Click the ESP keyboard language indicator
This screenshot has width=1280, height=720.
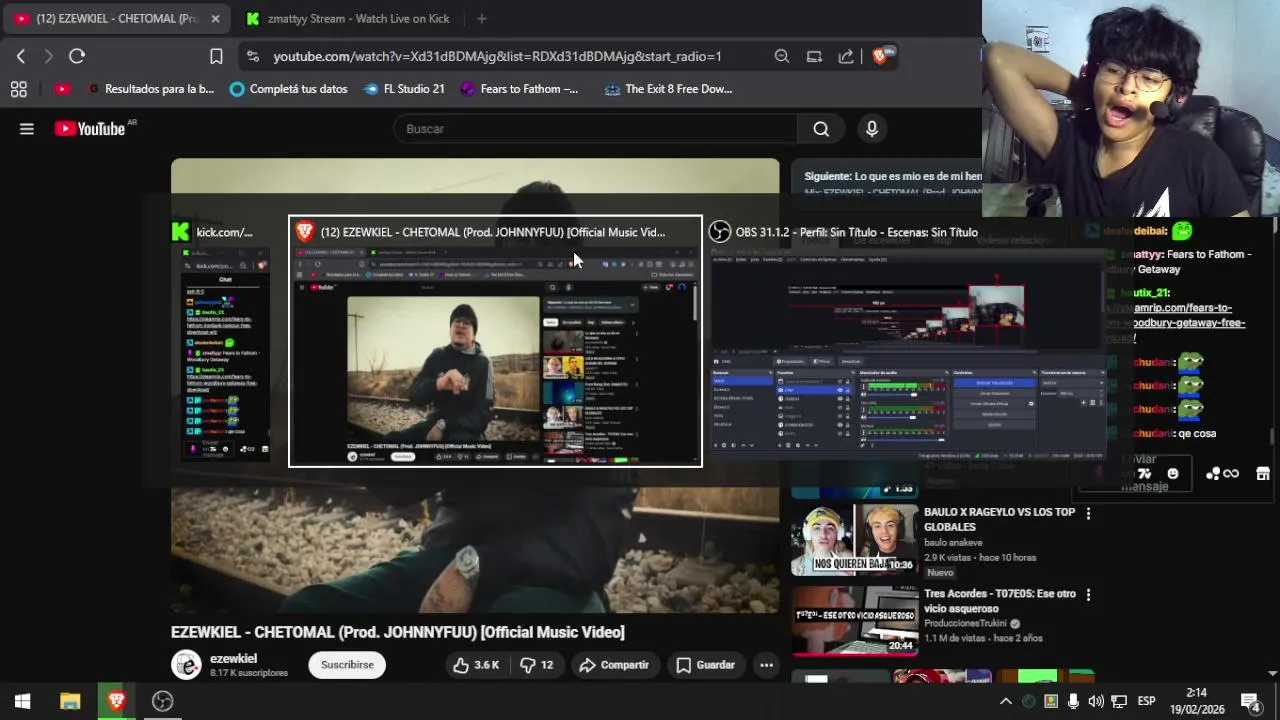pos(1146,701)
